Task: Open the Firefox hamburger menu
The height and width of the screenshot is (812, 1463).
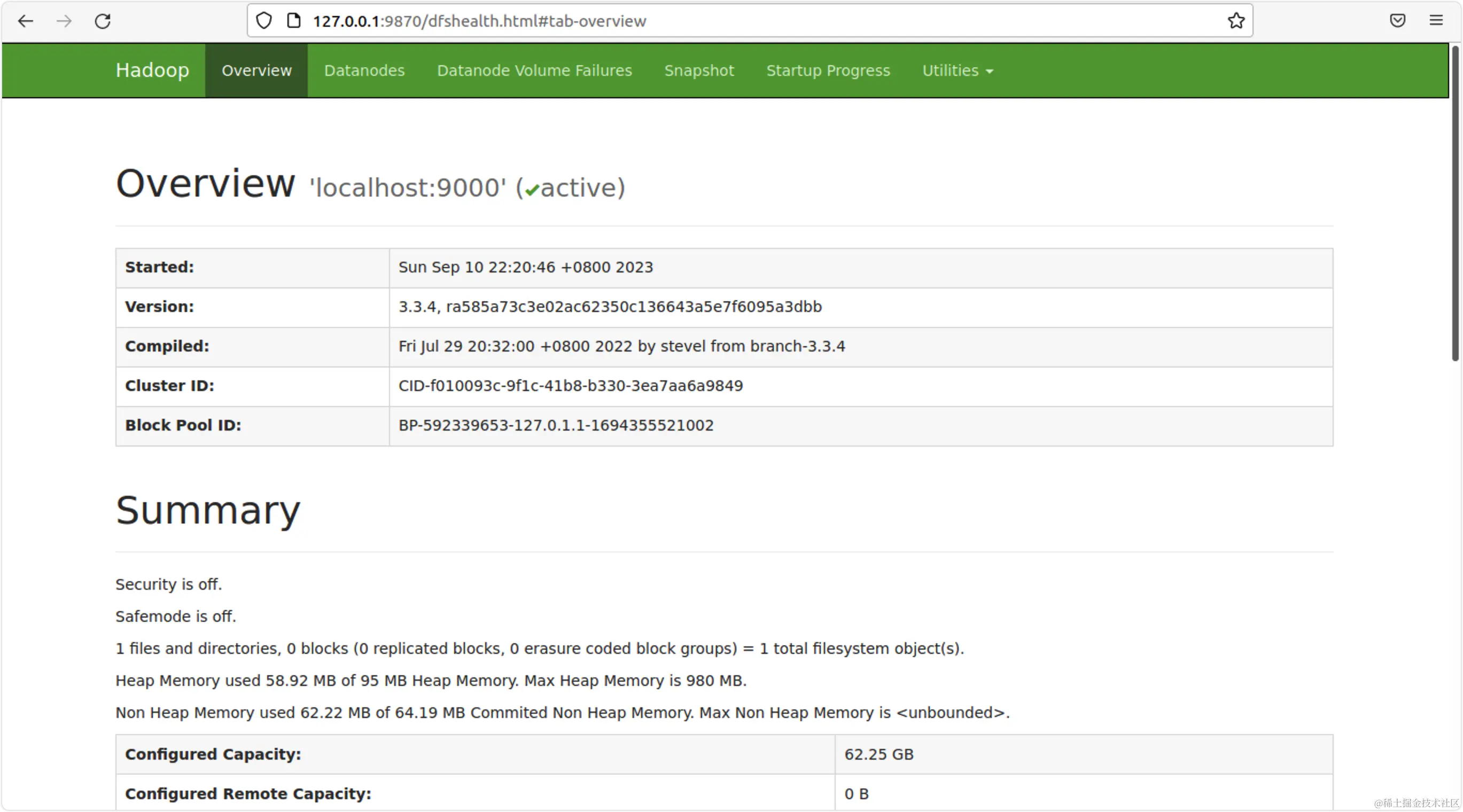Action: pyautogui.click(x=1436, y=21)
